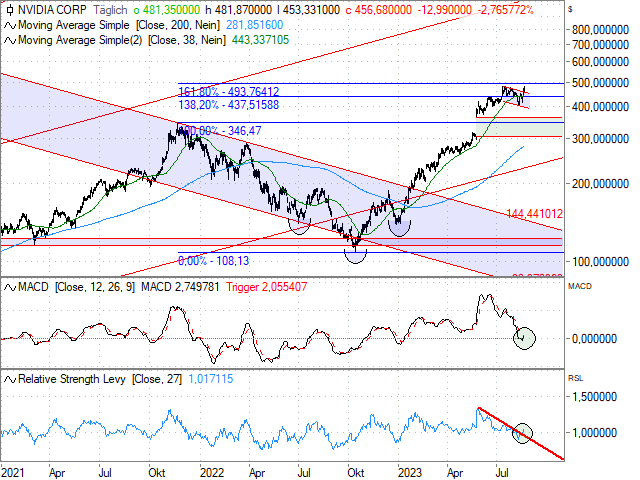Image resolution: width=640 pixels, height=480 pixels.
Task: Click the Trigger value 2,055407
Action: [x=284, y=287]
